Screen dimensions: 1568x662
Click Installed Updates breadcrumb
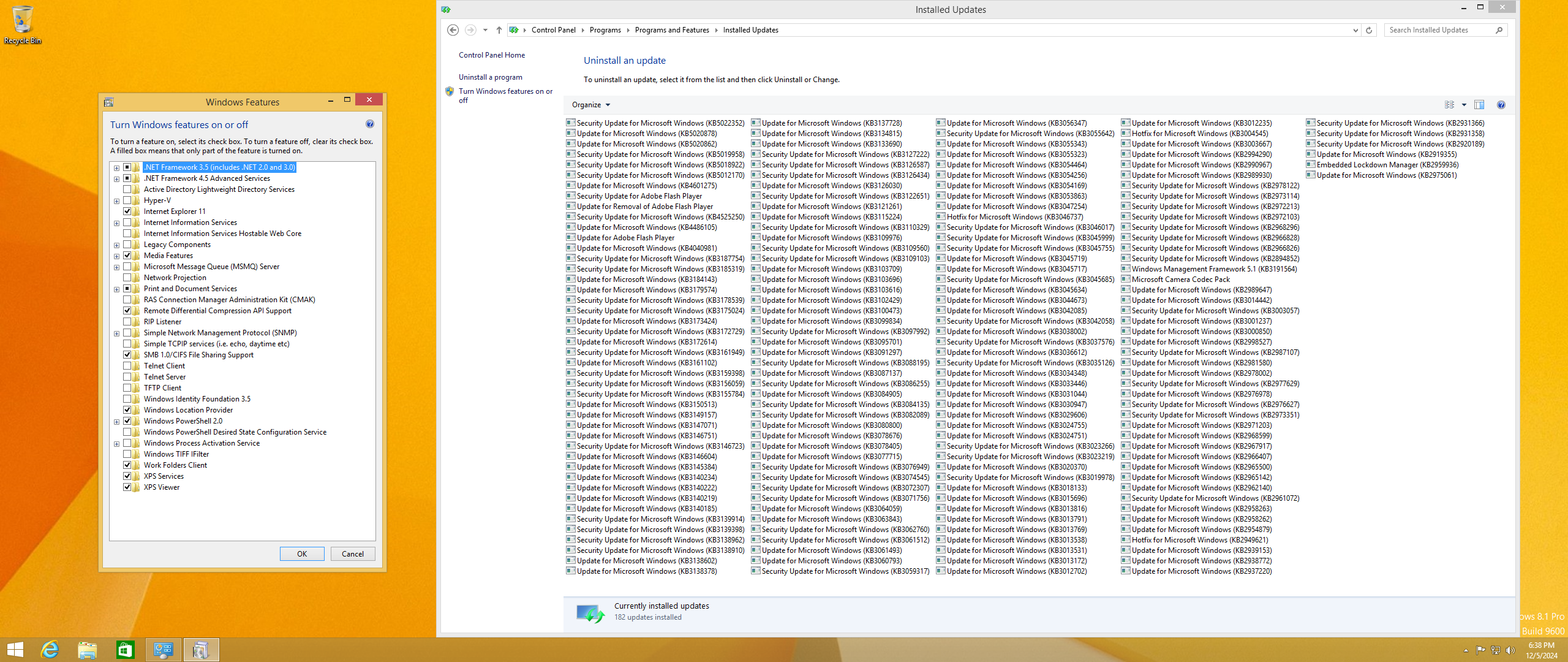coord(750,30)
